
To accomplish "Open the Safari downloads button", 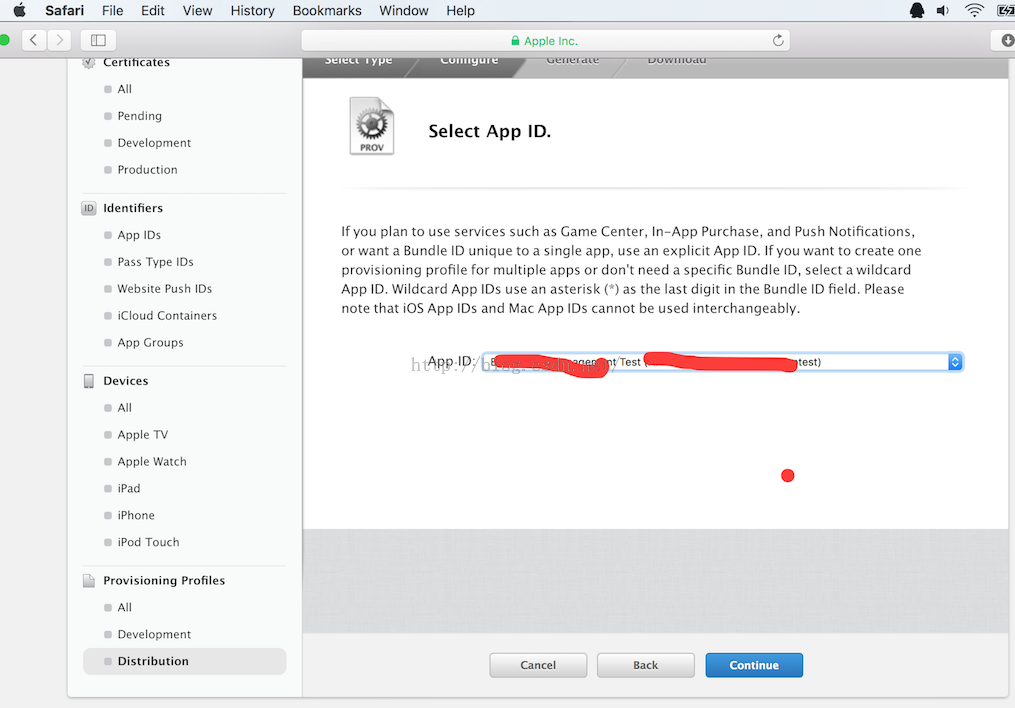I will click(1005, 40).
